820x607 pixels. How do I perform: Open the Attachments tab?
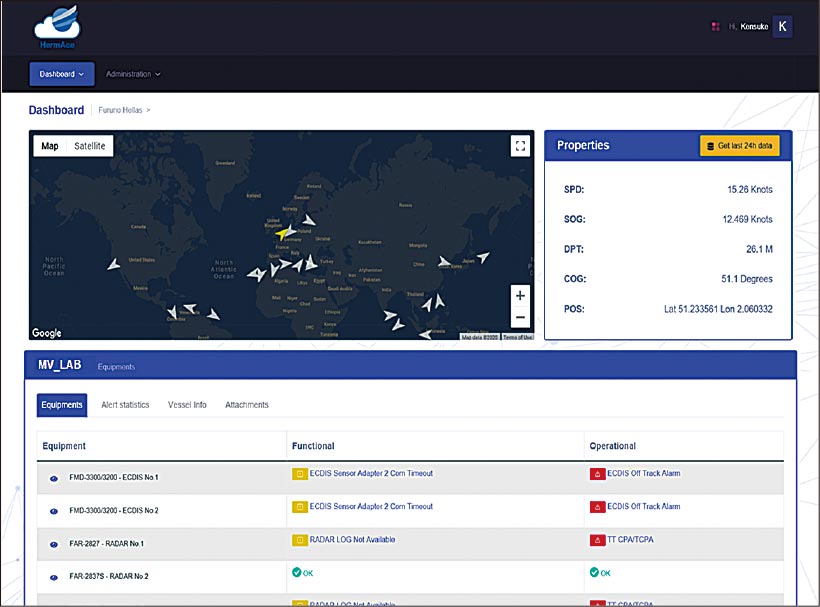247,405
